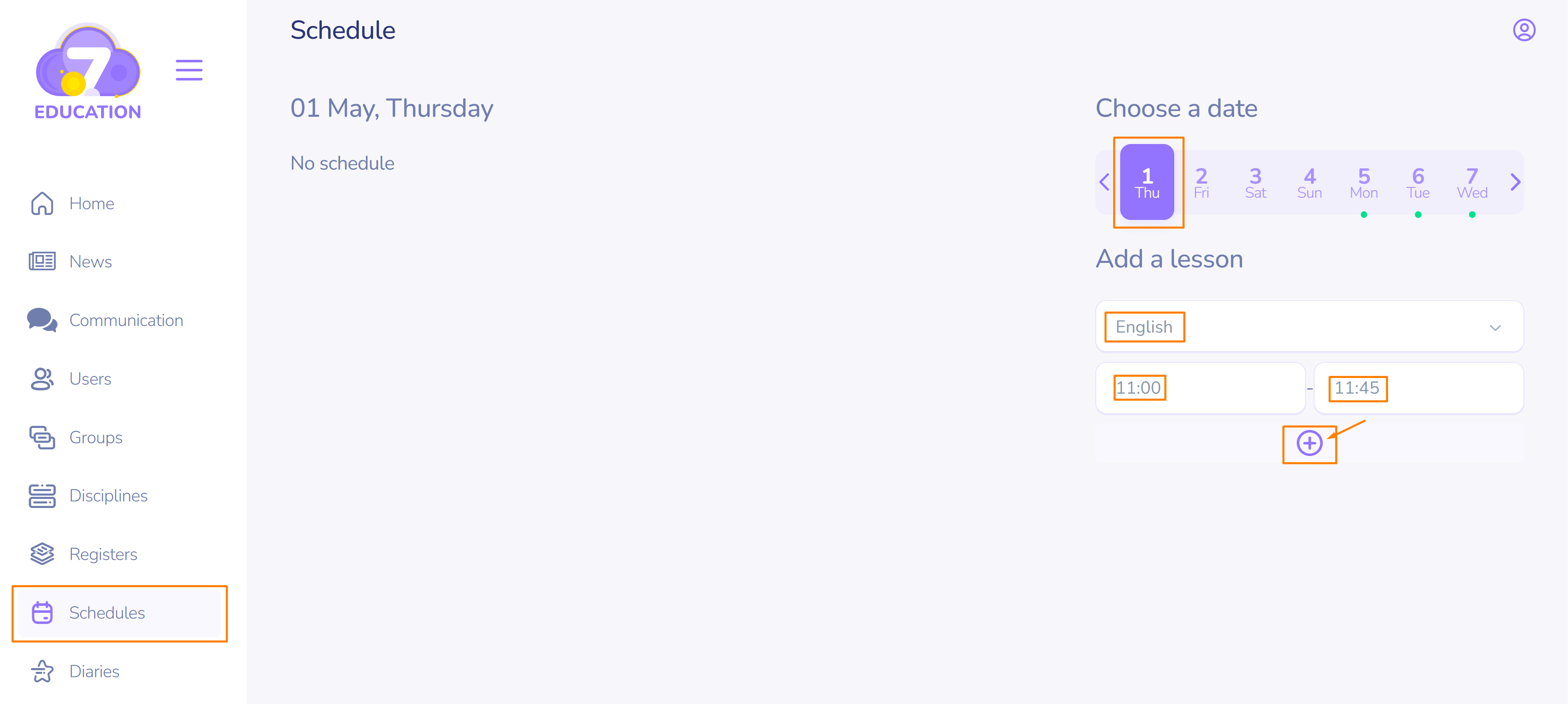Go to the previous week arrow
This screenshot has width=1568, height=704.
pyautogui.click(x=1104, y=182)
